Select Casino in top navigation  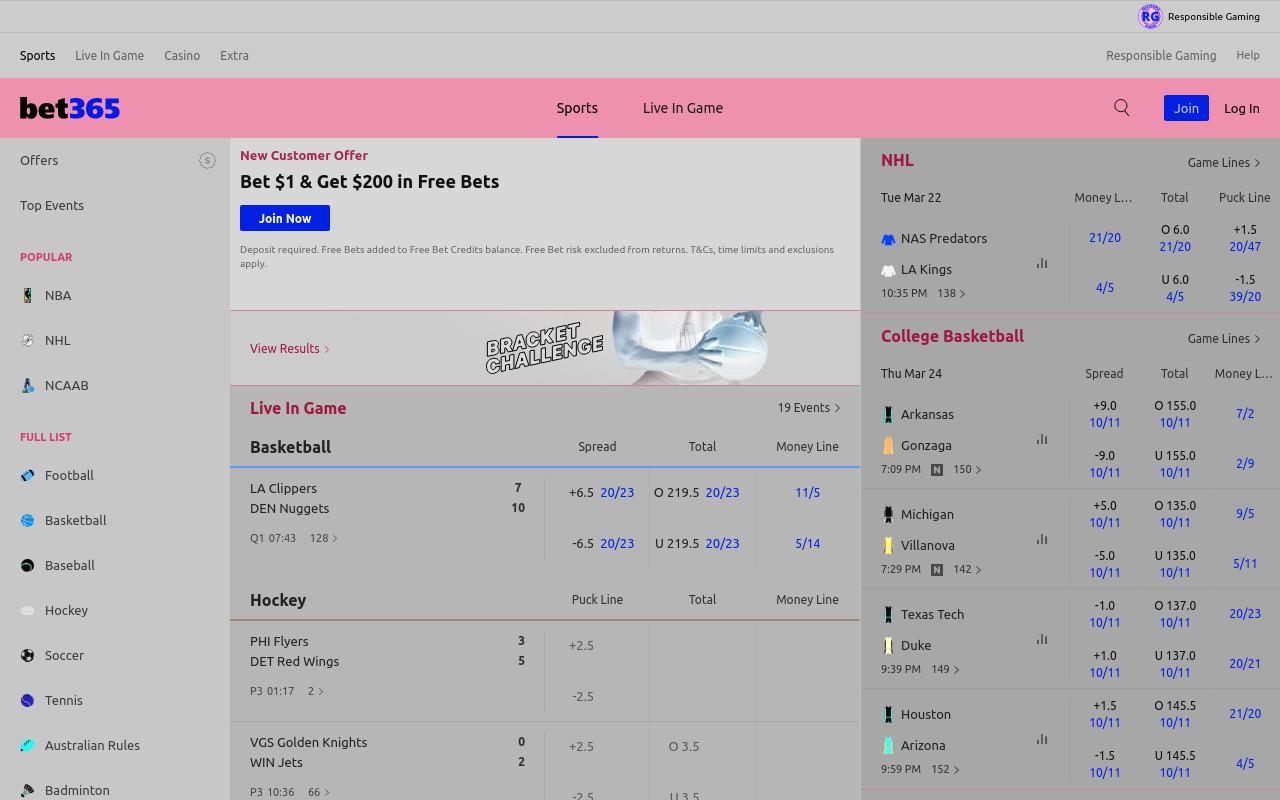click(x=182, y=55)
